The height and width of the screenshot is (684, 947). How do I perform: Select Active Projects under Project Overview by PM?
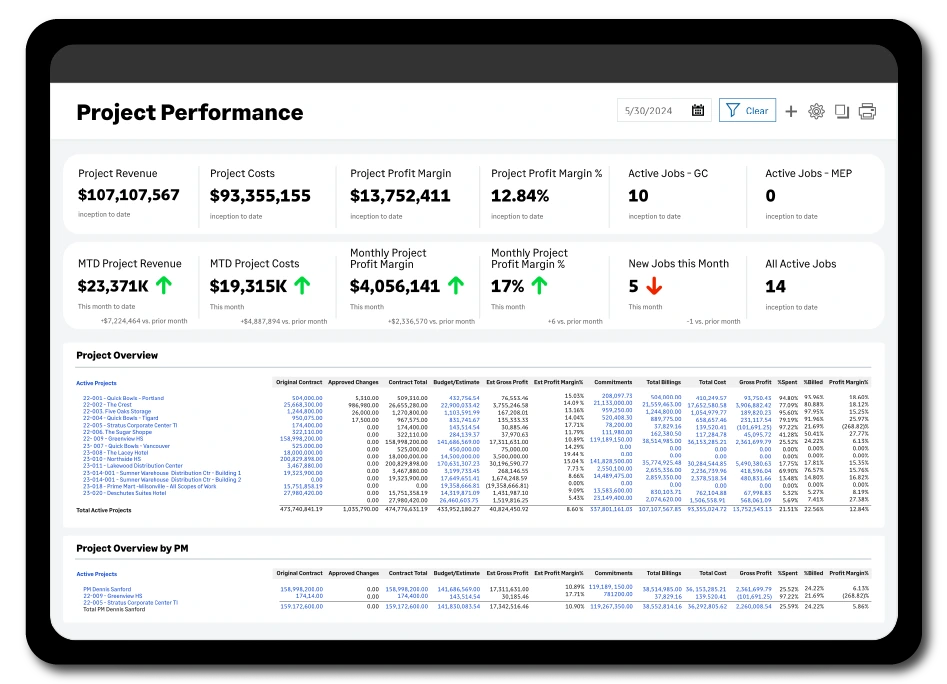(x=97, y=574)
